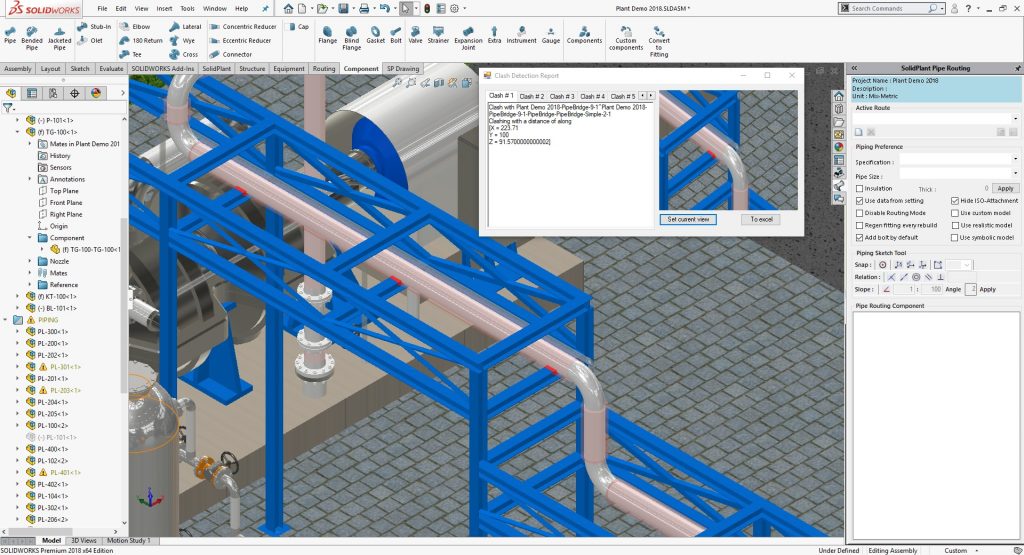Check Regen fitting every rebuild

coord(859,225)
